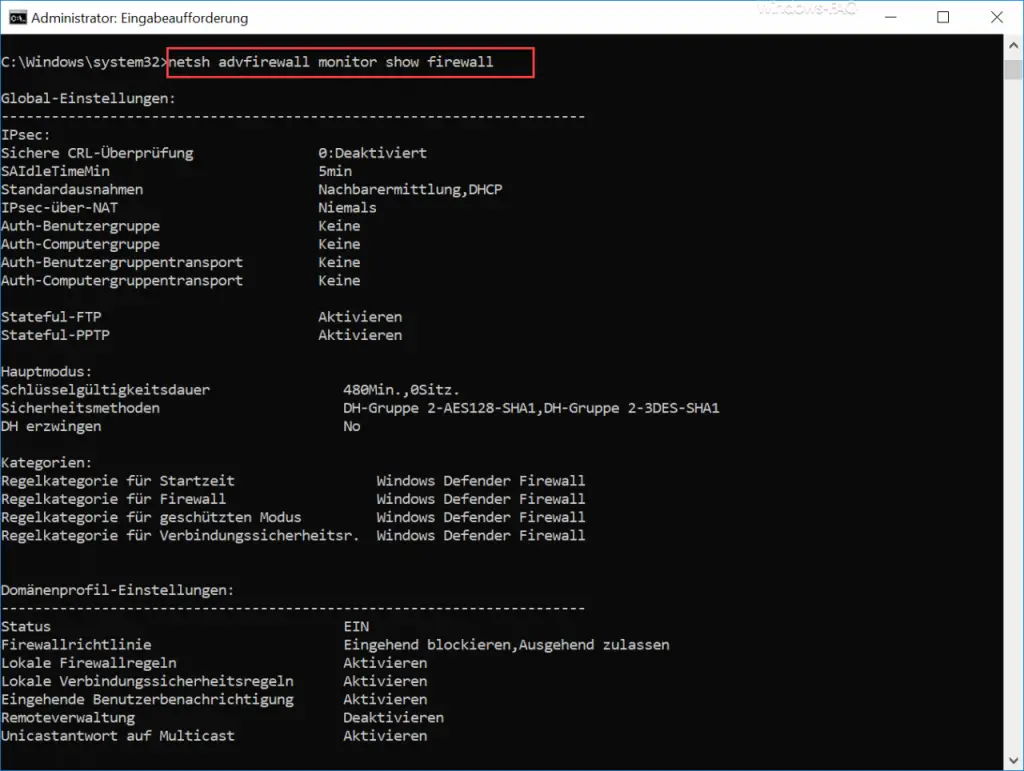The height and width of the screenshot is (771, 1024).
Task: Click the Command Prompt icon in the title bar
Action: coord(16,16)
